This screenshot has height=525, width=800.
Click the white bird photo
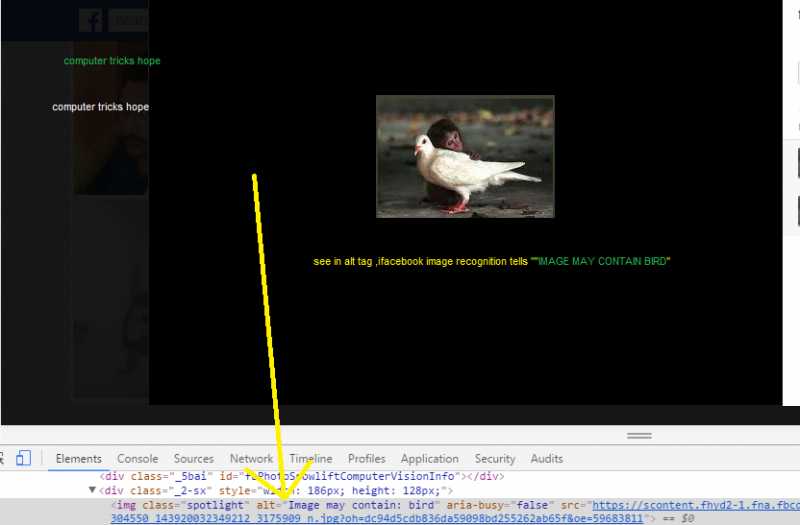(x=465, y=157)
